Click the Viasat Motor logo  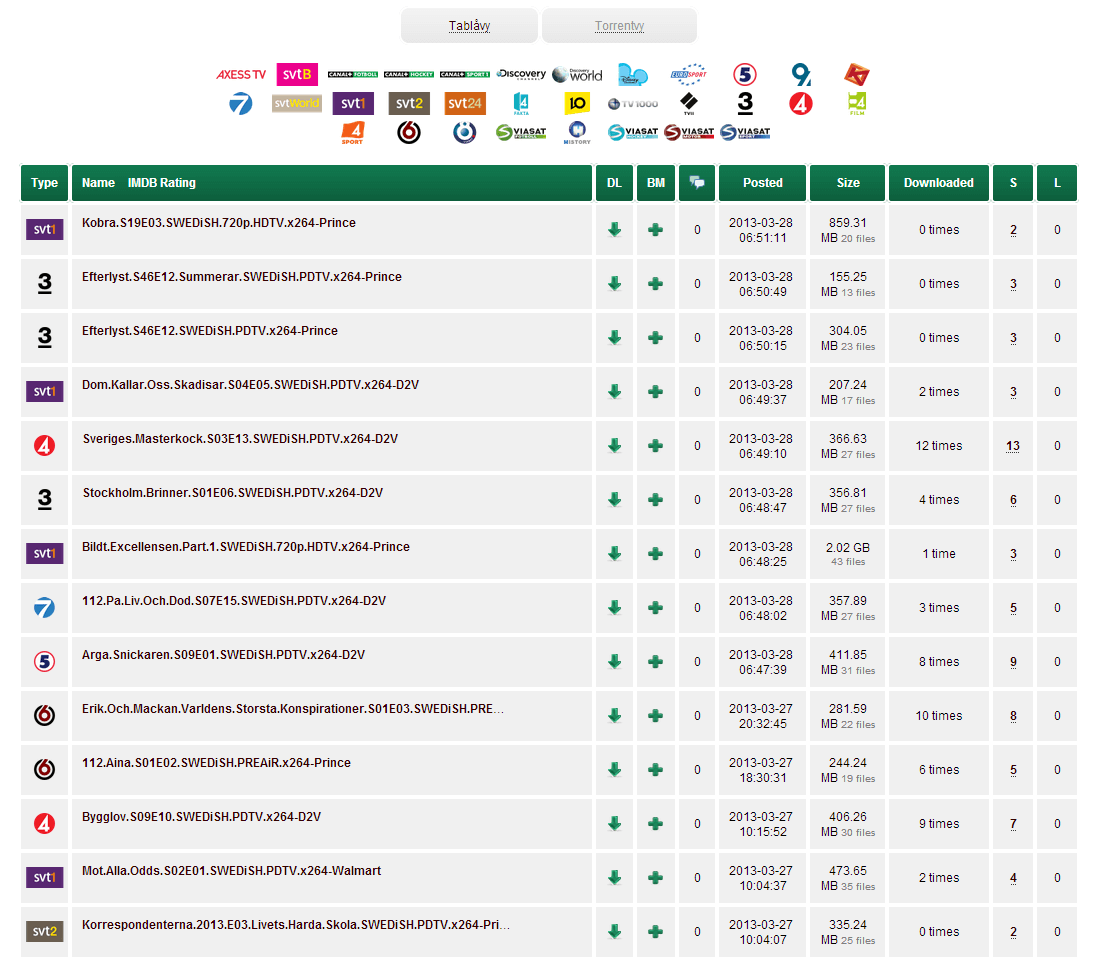point(689,132)
